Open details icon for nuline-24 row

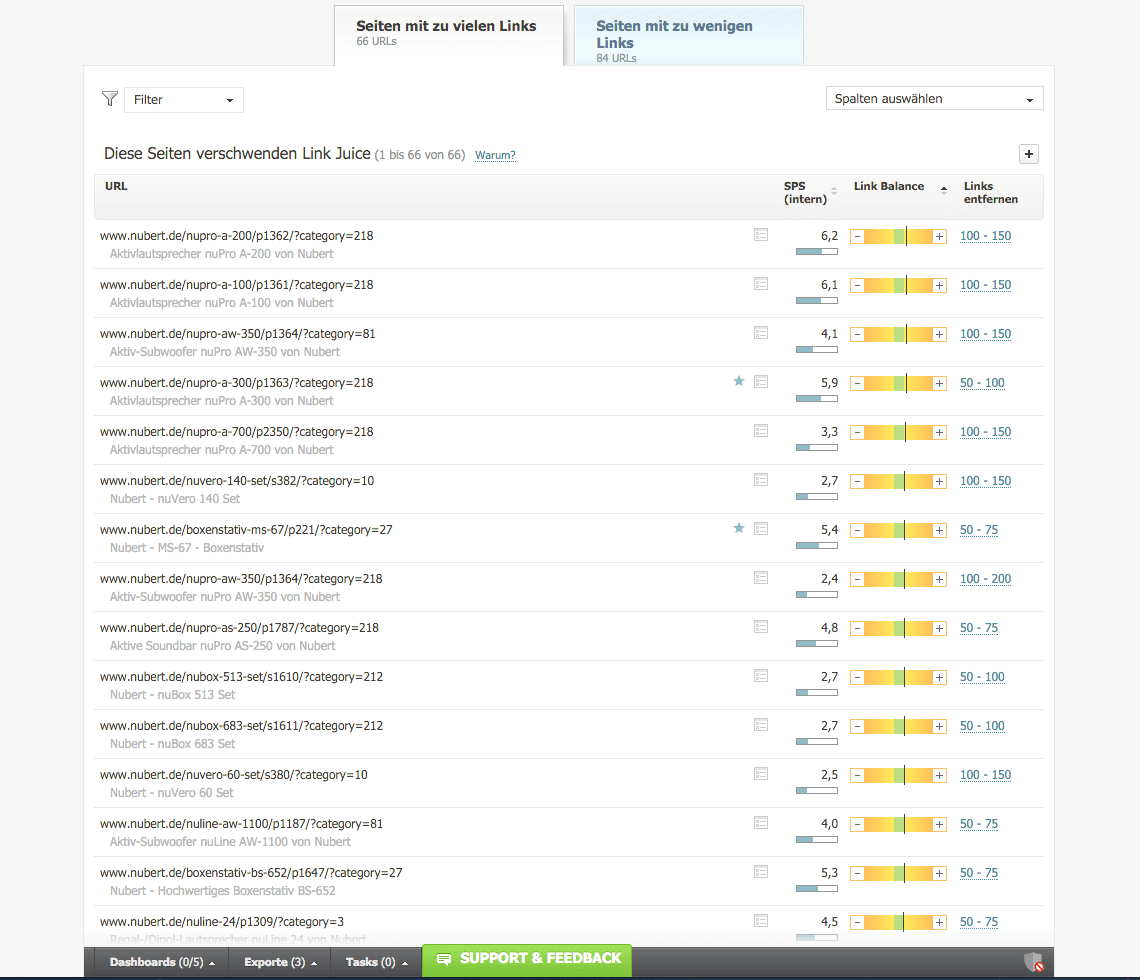coord(760,921)
